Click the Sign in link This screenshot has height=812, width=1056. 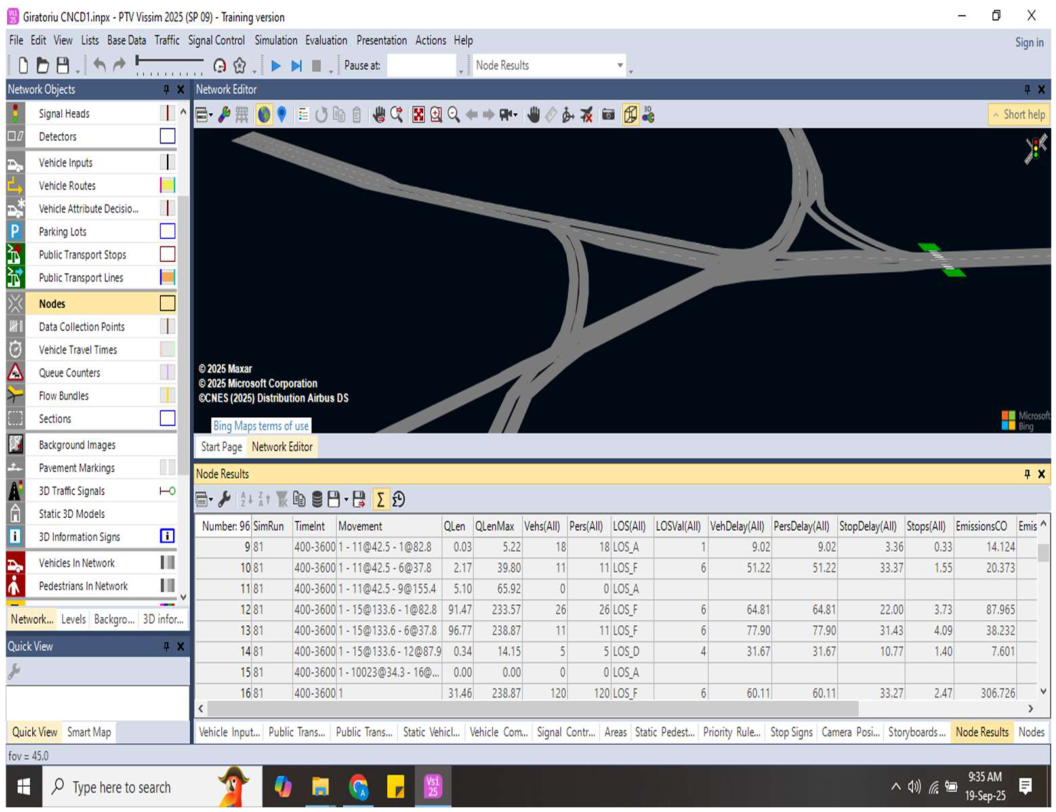click(x=1029, y=42)
